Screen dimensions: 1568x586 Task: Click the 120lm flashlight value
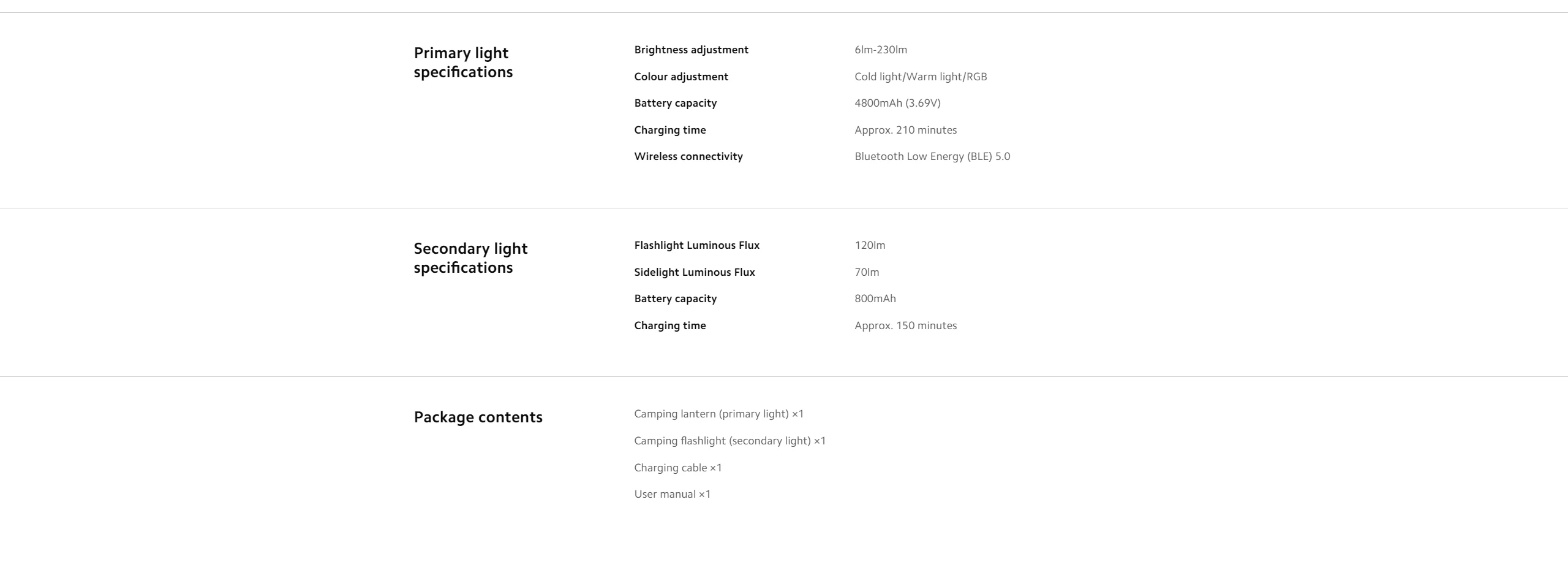tap(869, 245)
